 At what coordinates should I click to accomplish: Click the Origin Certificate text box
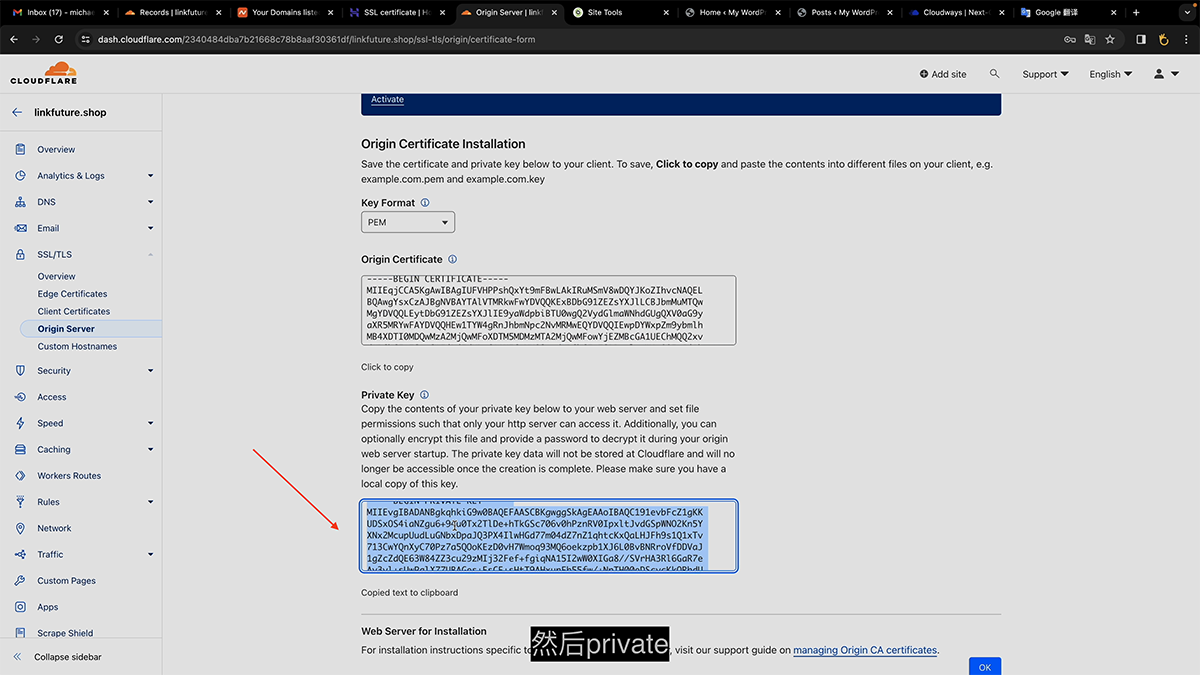(548, 310)
